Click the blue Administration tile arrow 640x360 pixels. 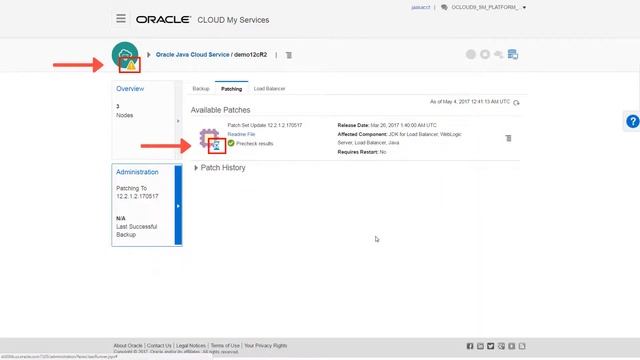point(178,206)
